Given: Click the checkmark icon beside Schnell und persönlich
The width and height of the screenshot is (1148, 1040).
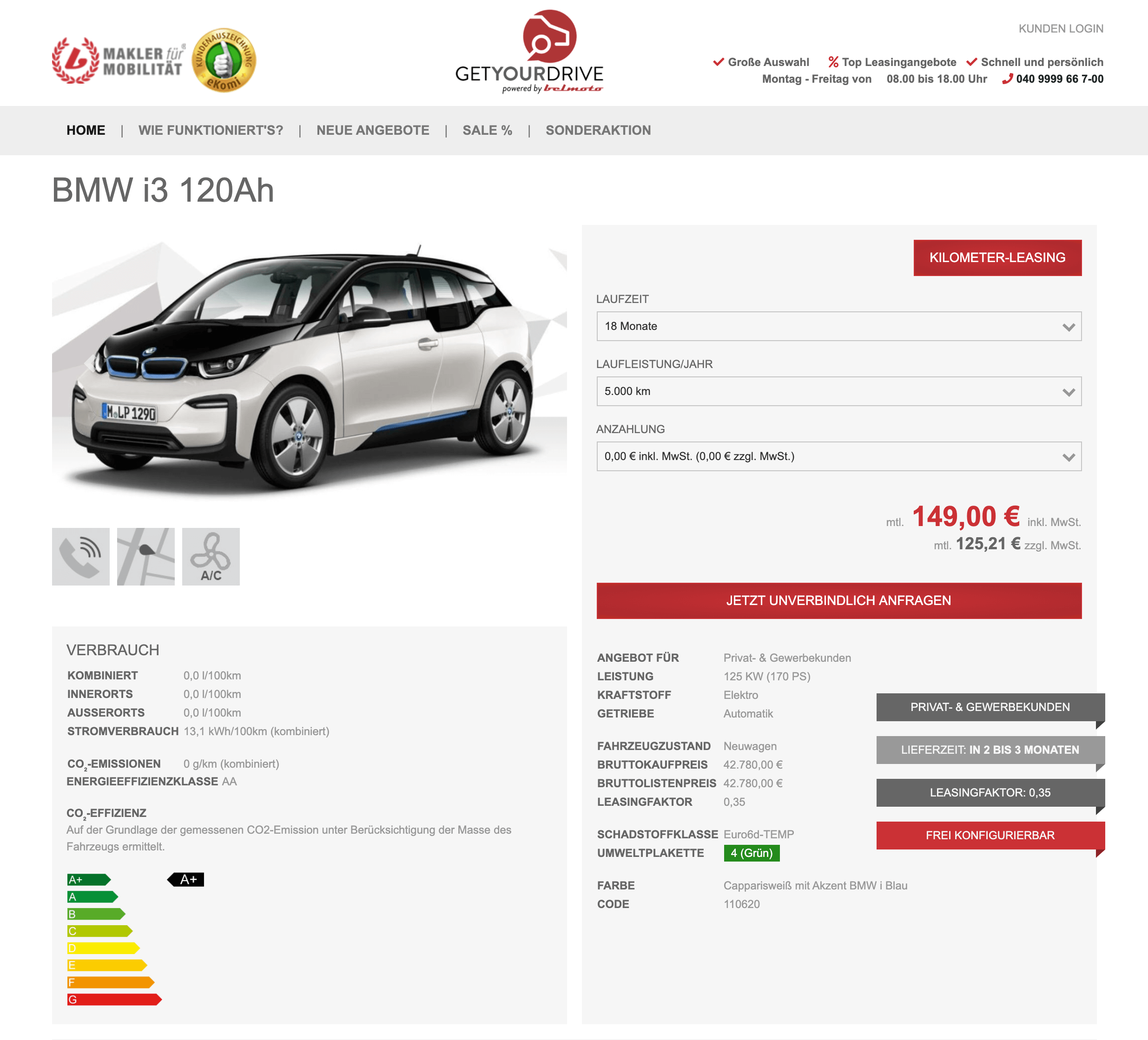Looking at the screenshot, I should (x=972, y=62).
